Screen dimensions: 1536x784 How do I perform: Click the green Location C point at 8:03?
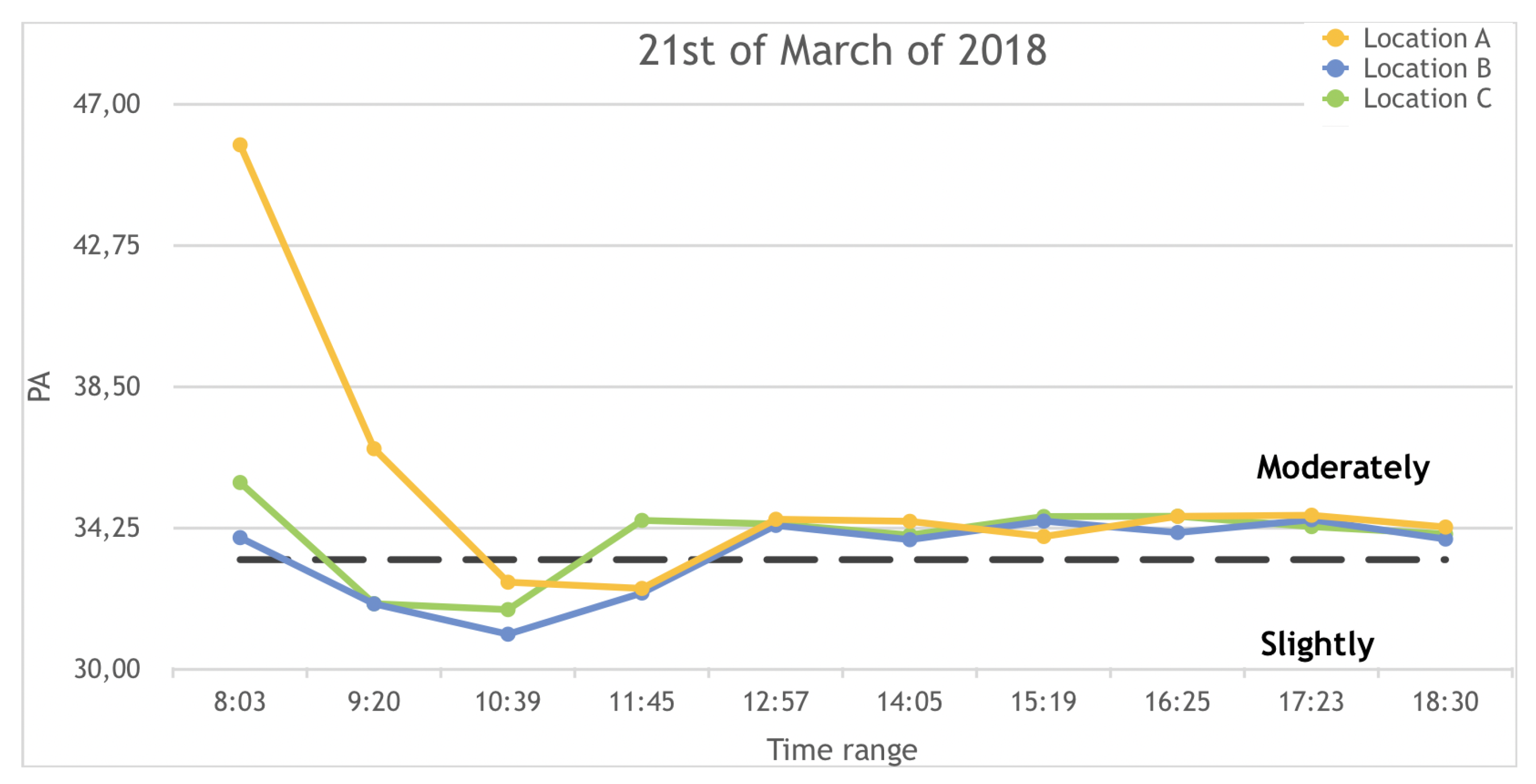tap(241, 483)
